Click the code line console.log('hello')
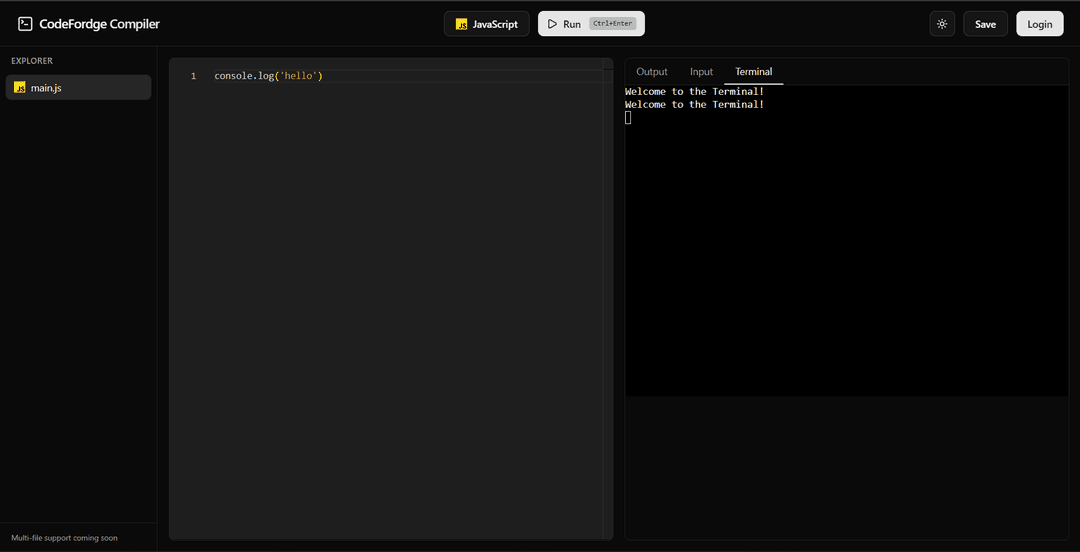Image resolution: width=1080 pixels, height=552 pixels. pyautogui.click(x=269, y=76)
